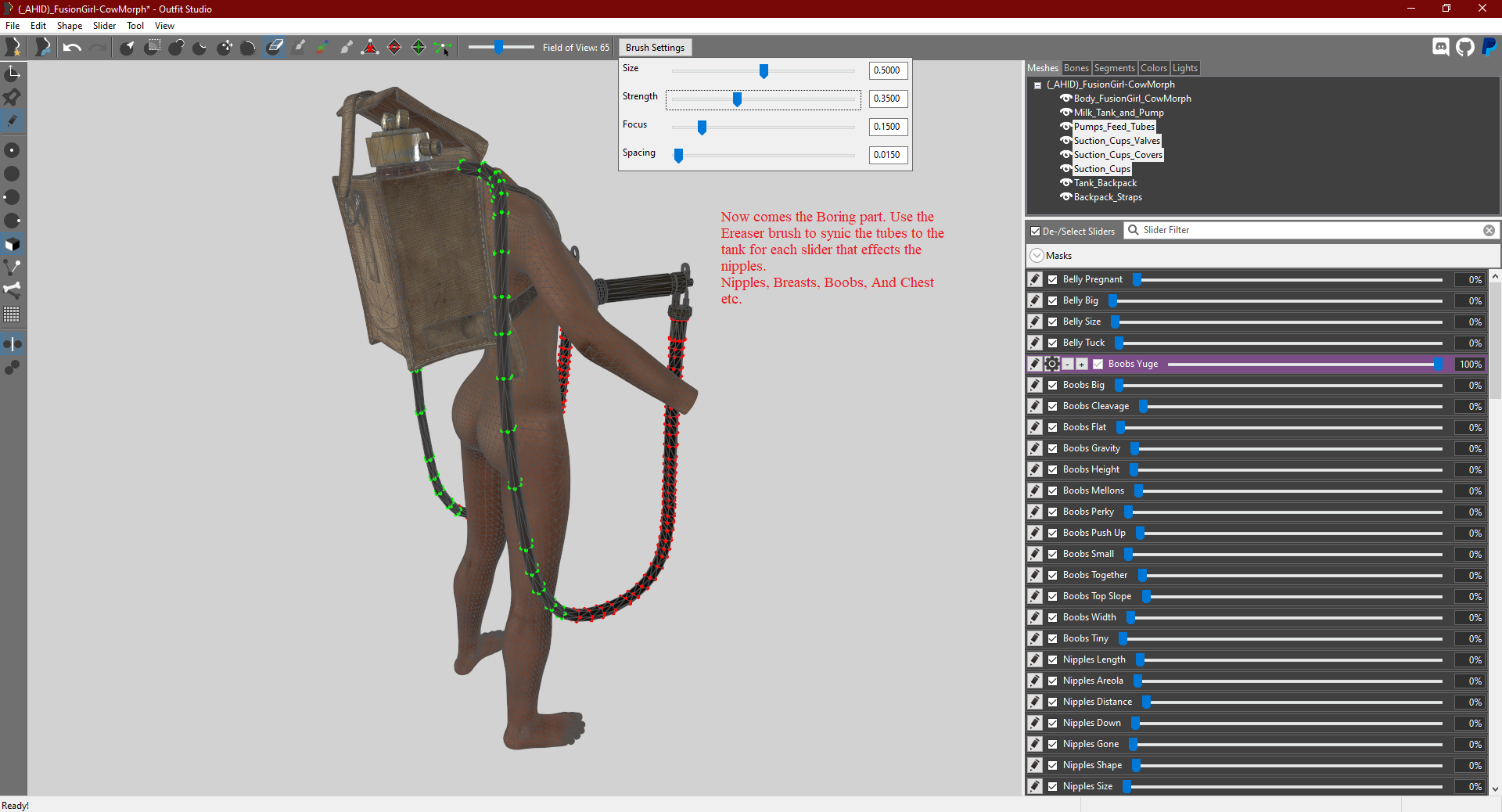This screenshot has height=812, width=1502.
Task: Toggle the Transform tool in left sidebar
Action: coord(13,74)
